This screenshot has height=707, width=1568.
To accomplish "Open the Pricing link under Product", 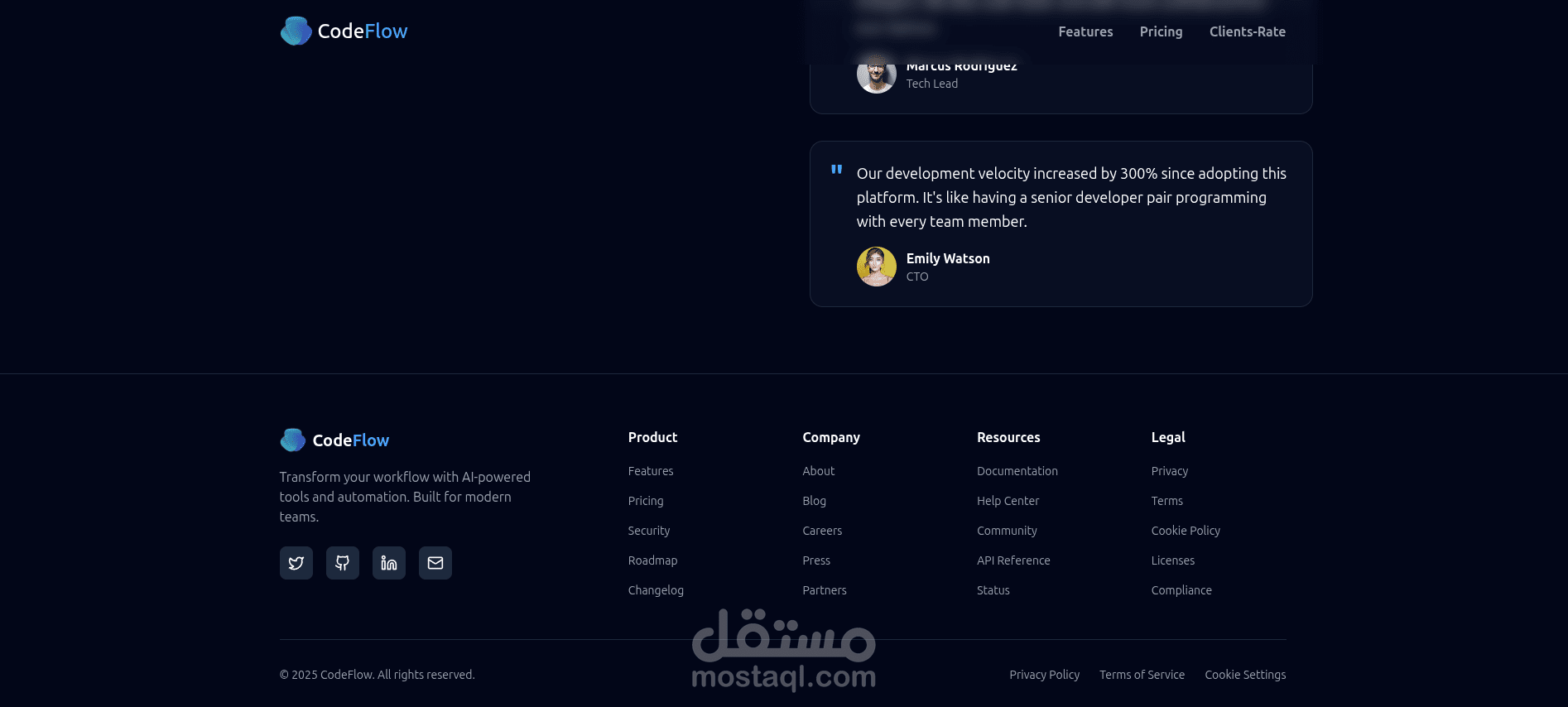I will (646, 501).
